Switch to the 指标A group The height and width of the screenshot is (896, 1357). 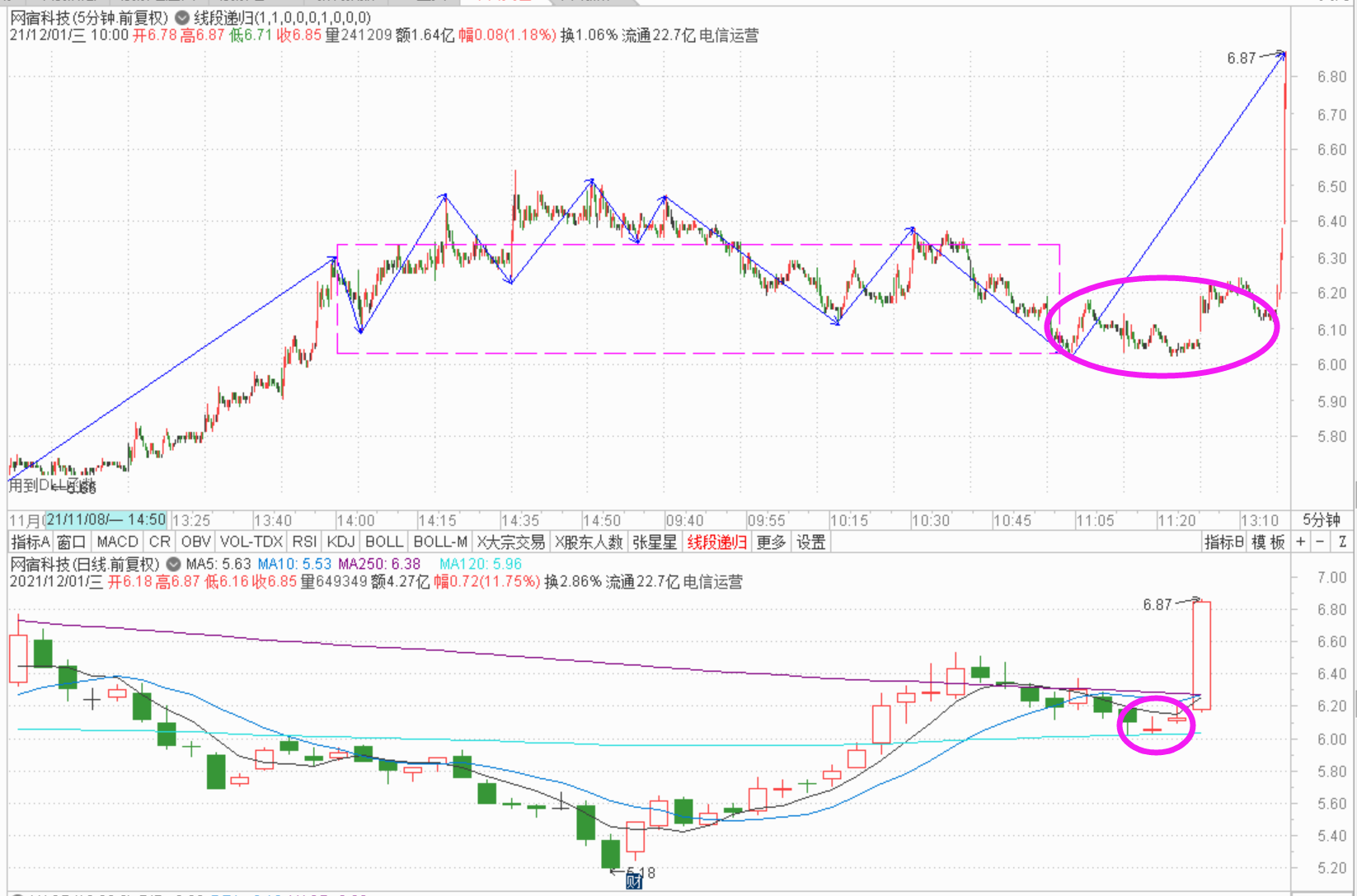(x=31, y=542)
